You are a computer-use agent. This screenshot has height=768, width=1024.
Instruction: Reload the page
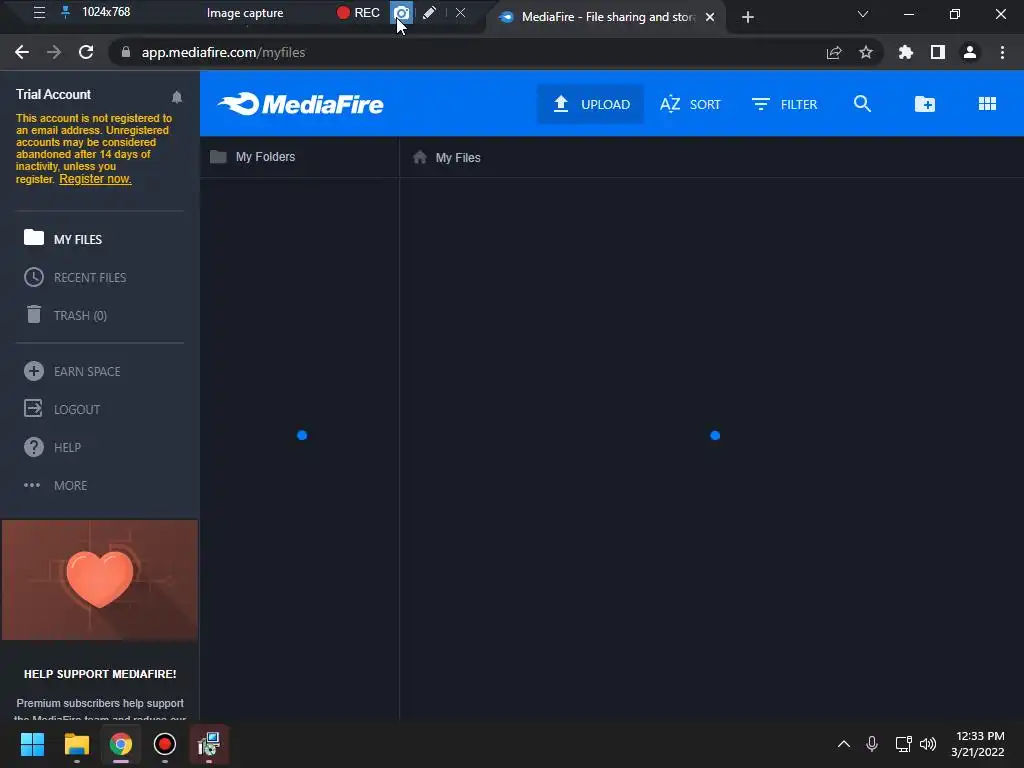click(x=86, y=52)
